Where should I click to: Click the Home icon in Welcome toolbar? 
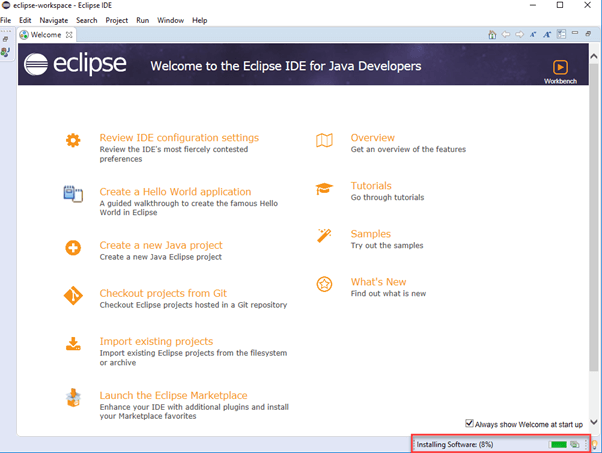(x=492, y=35)
